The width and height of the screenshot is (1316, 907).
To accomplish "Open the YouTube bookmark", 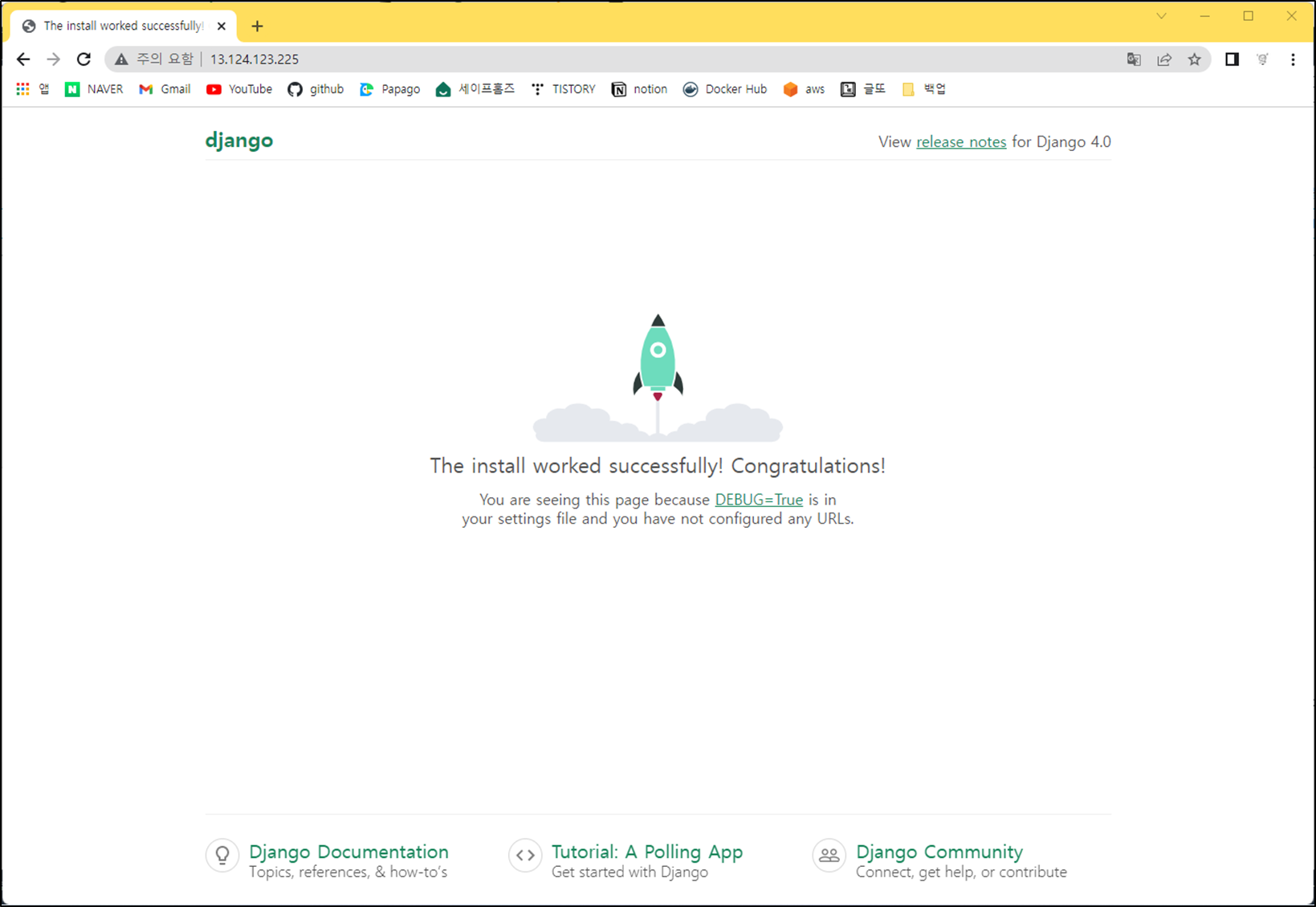I will pyautogui.click(x=239, y=89).
